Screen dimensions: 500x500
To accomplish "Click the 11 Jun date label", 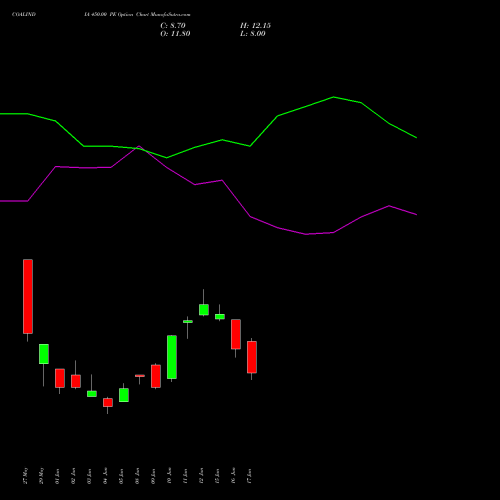I will coord(186,476).
